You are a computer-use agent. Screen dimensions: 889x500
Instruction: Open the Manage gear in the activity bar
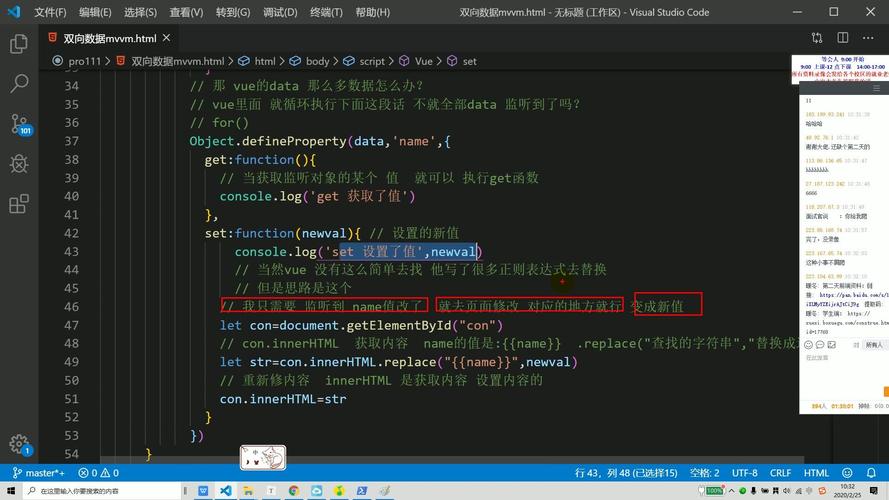19,444
